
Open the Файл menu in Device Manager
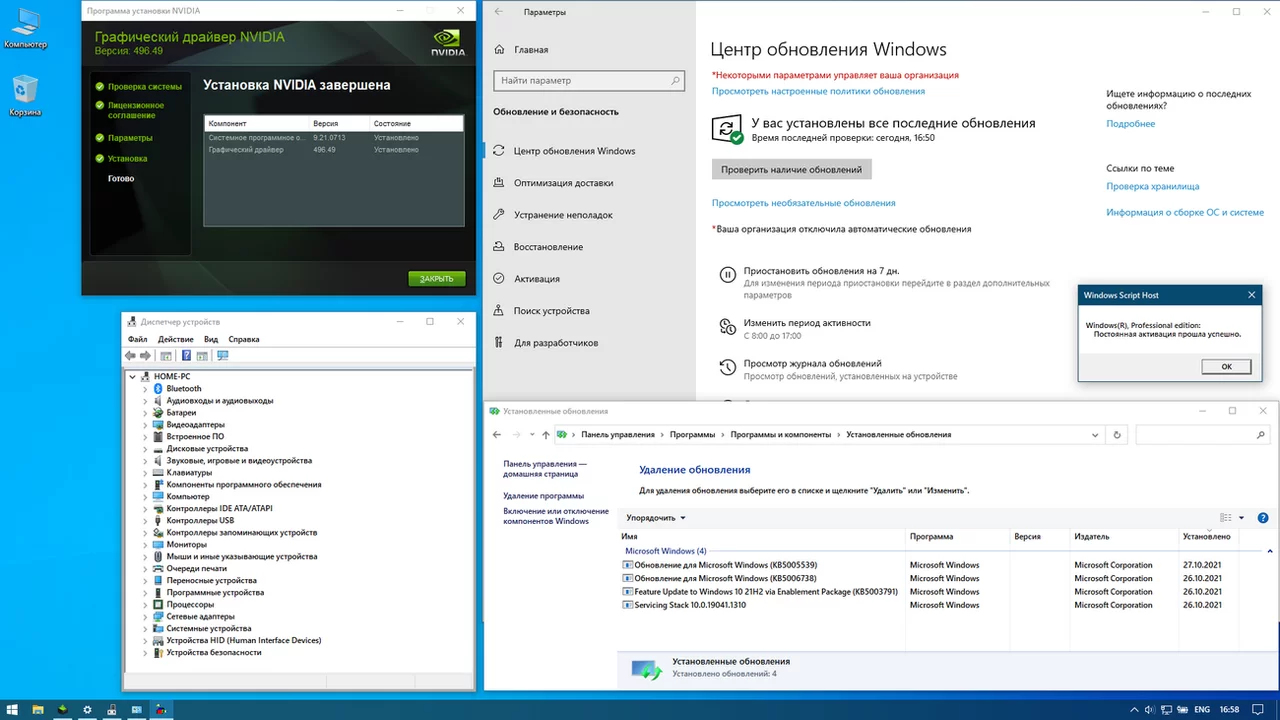click(x=137, y=339)
